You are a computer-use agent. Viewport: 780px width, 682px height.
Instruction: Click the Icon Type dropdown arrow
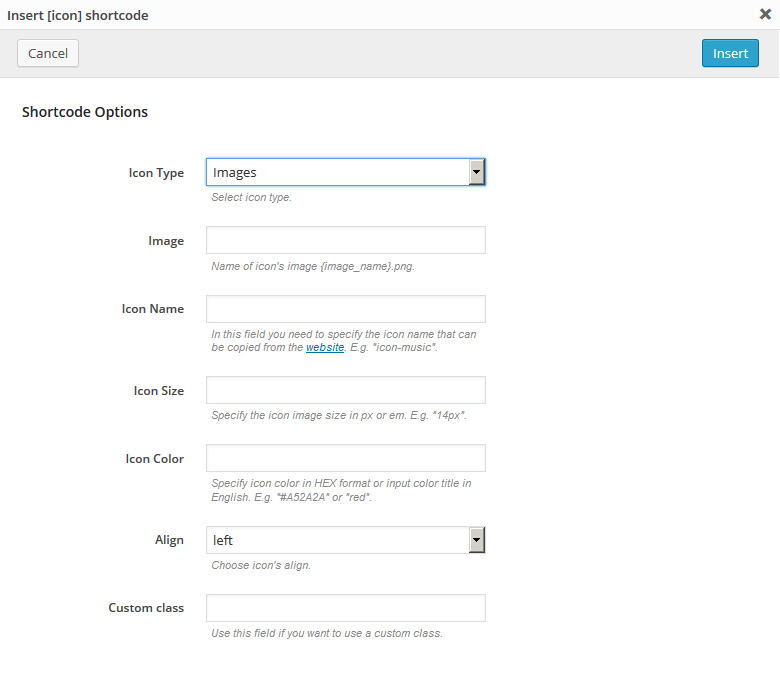[477, 172]
